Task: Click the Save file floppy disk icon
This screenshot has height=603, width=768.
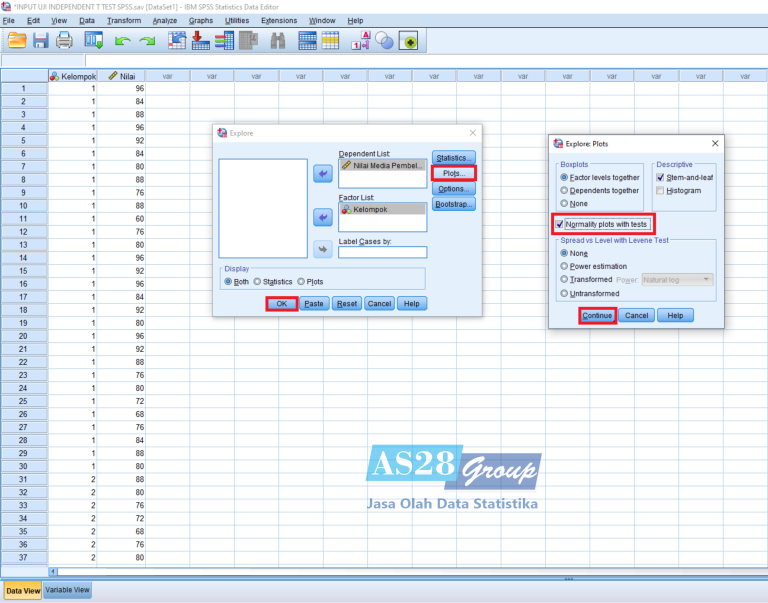Action: click(41, 41)
